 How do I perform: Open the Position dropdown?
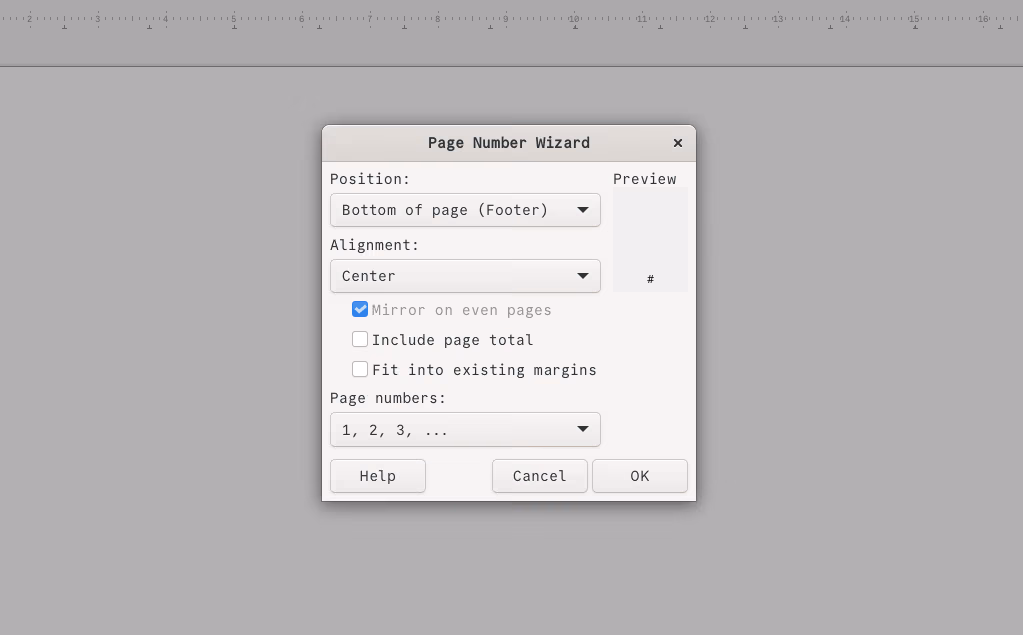pos(465,210)
